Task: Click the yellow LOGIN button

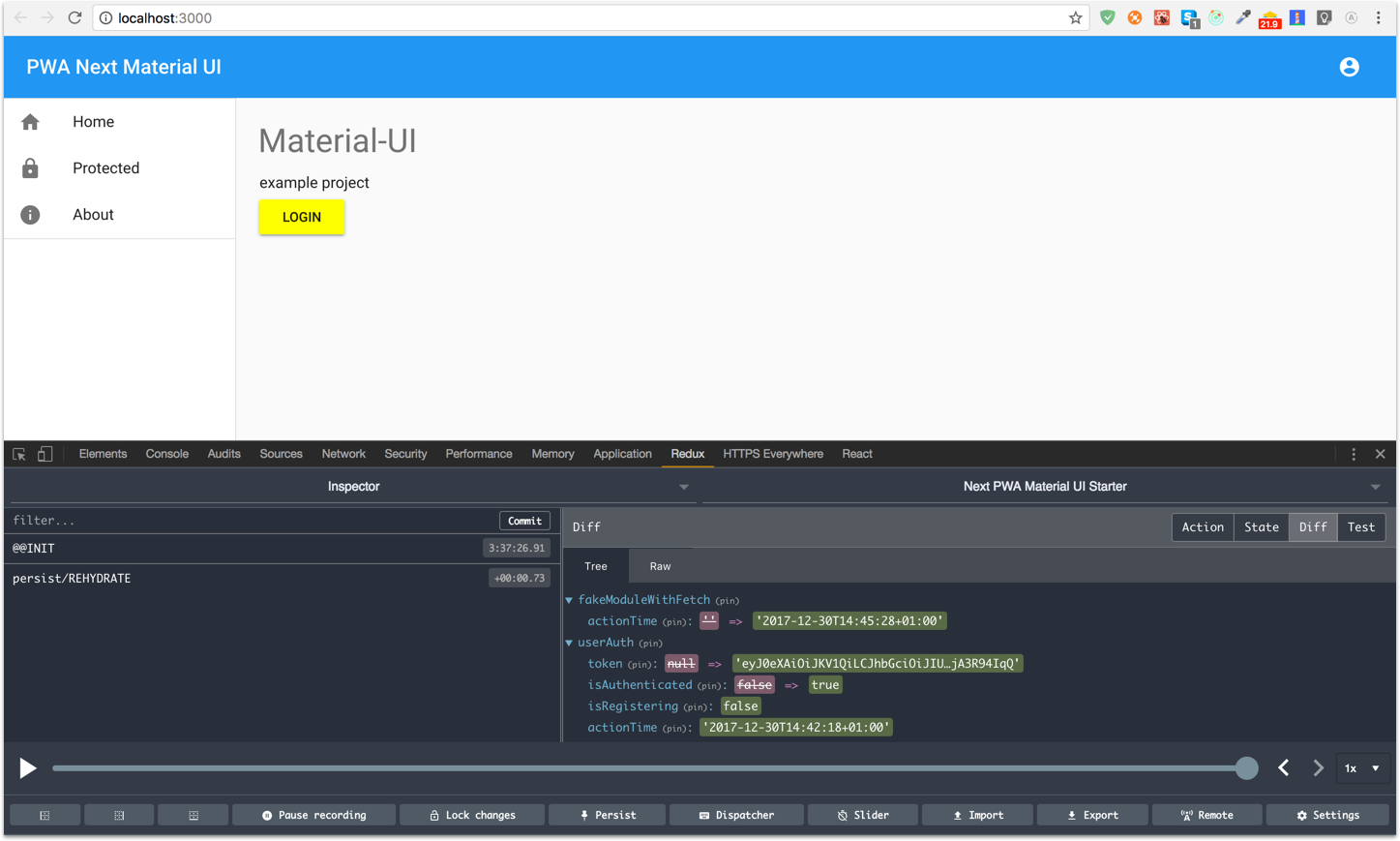Action: coord(302,217)
